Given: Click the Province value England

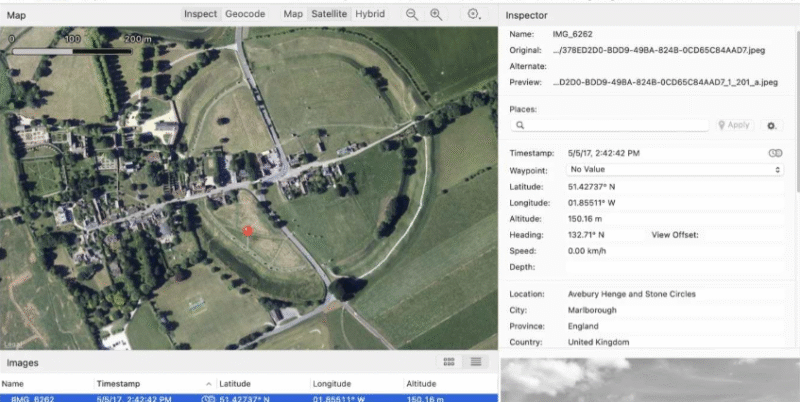Looking at the screenshot, I should [x=583, y=326].
